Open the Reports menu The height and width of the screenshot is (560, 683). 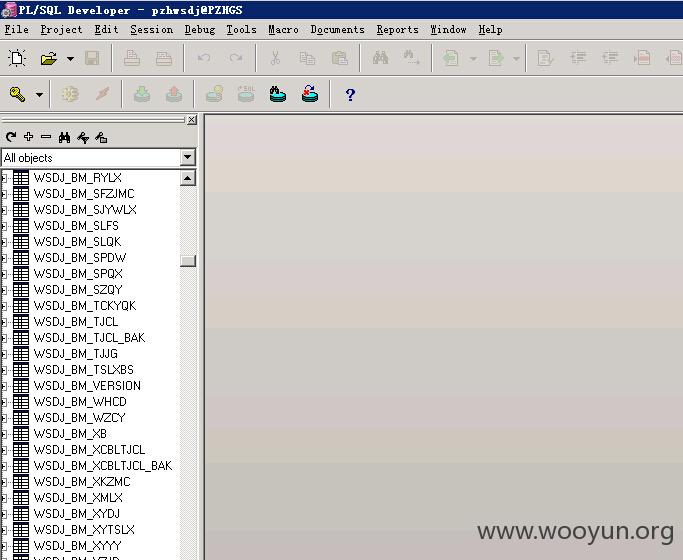[398, 30]
